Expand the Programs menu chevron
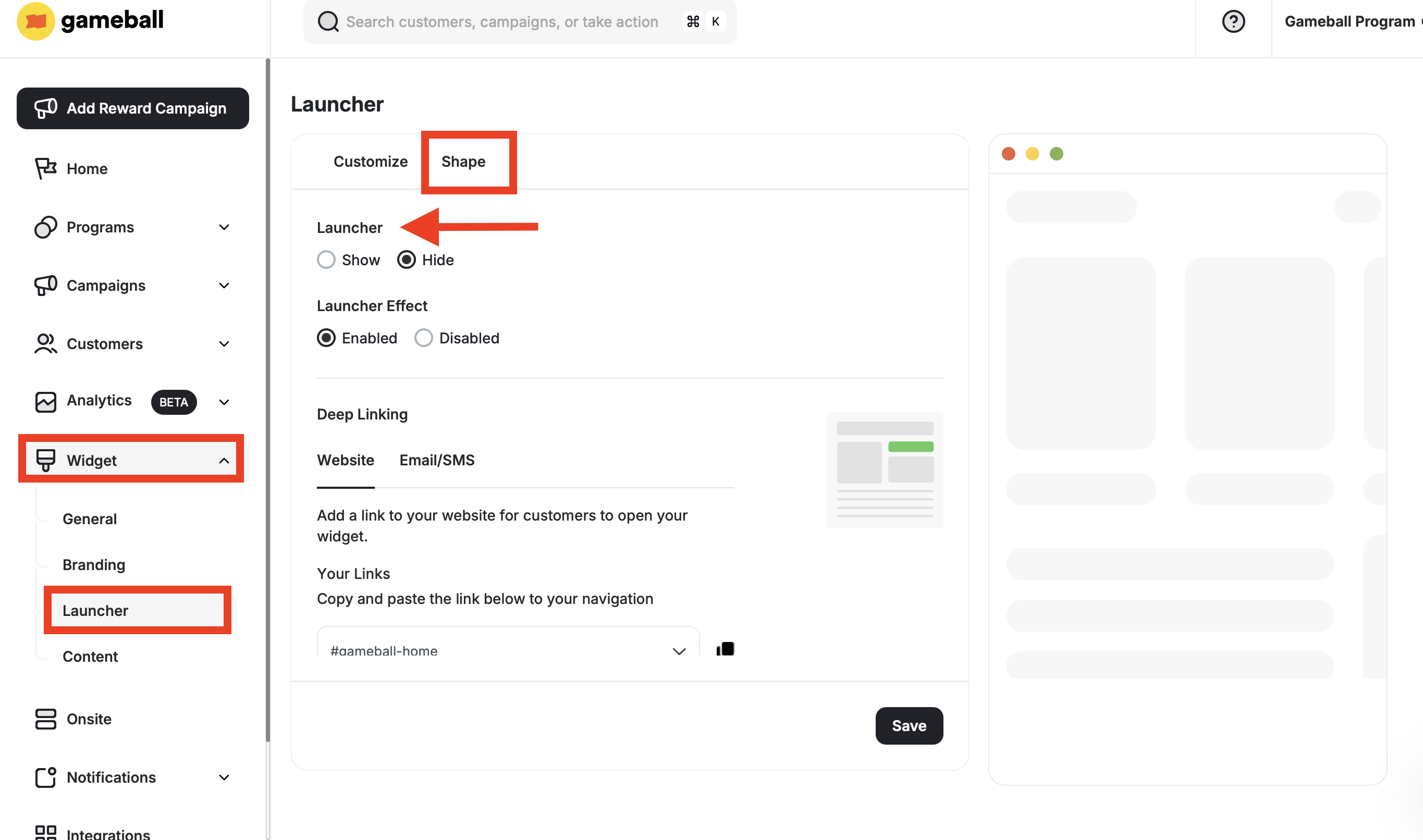The image size is (1423, 840). [224, 227]
